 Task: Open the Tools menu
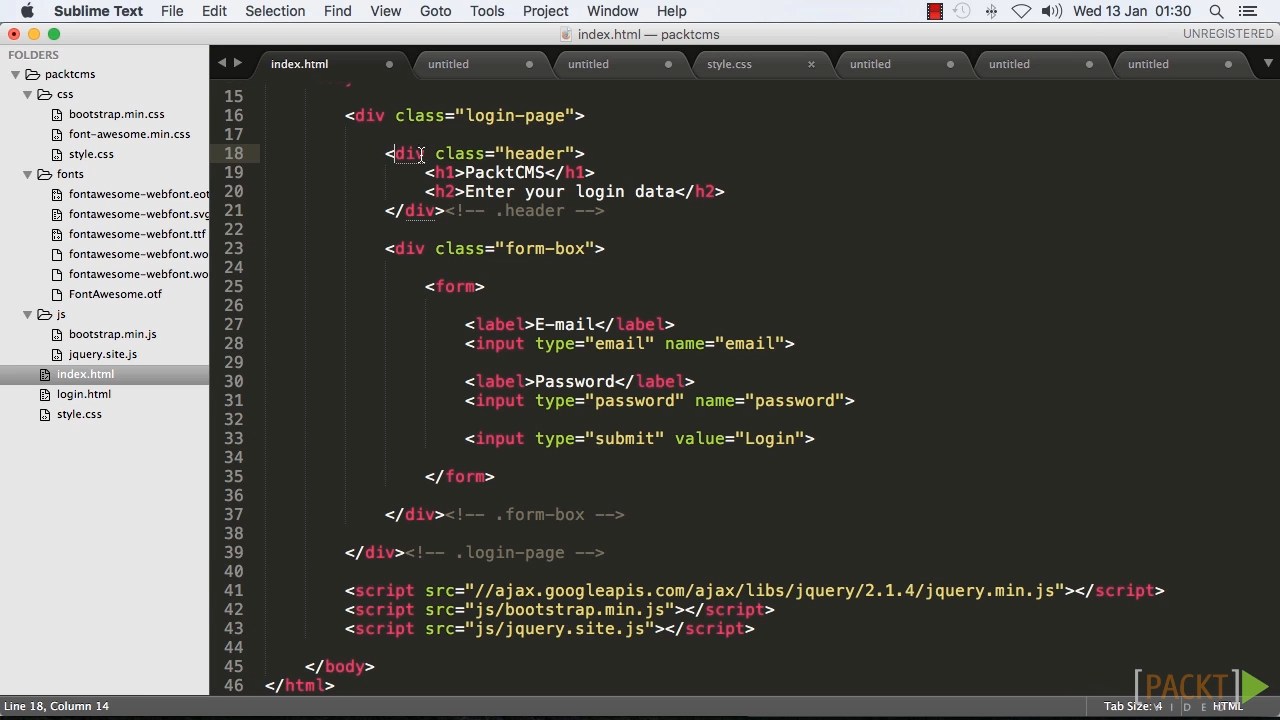click(487, 11)
